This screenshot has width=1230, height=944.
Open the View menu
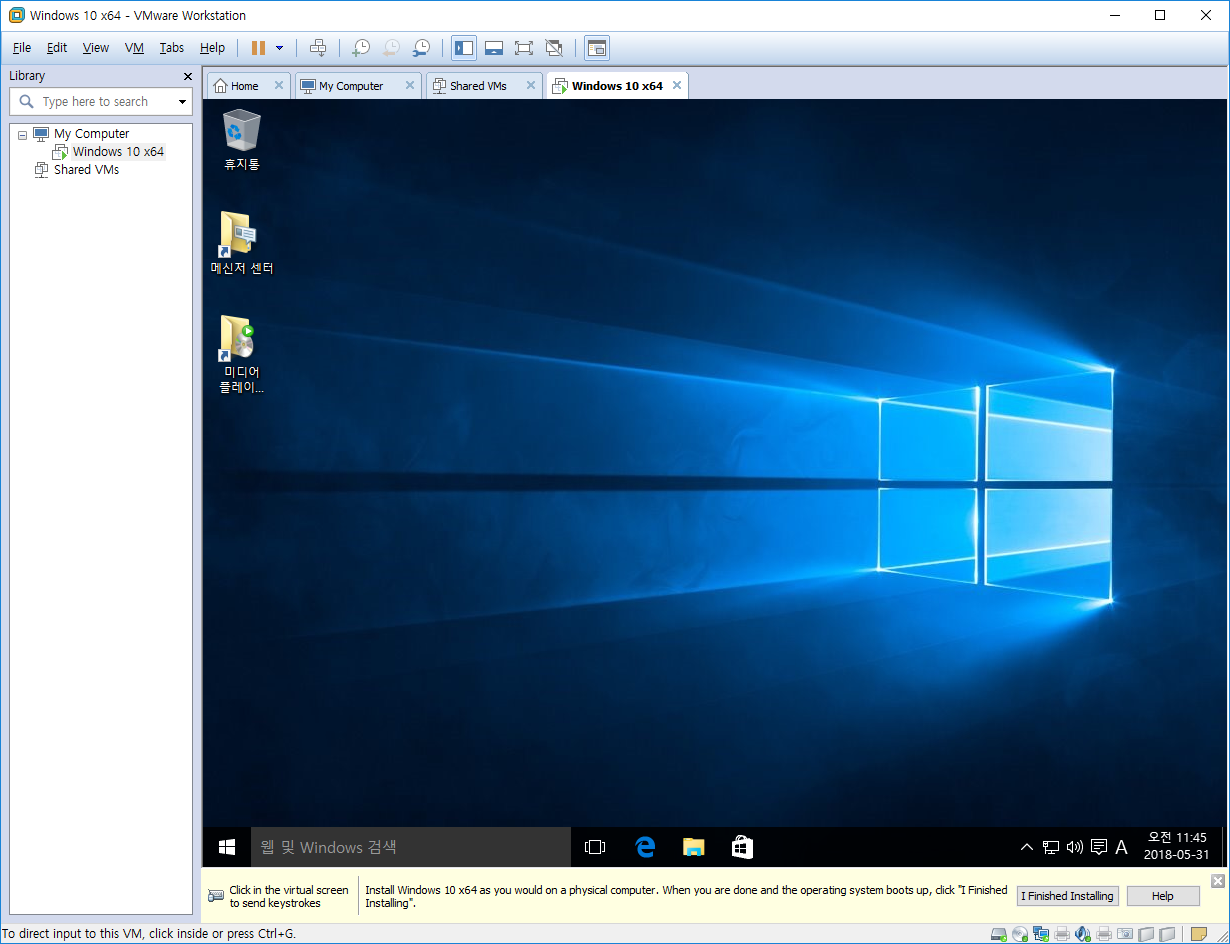(x=96, y=47)
